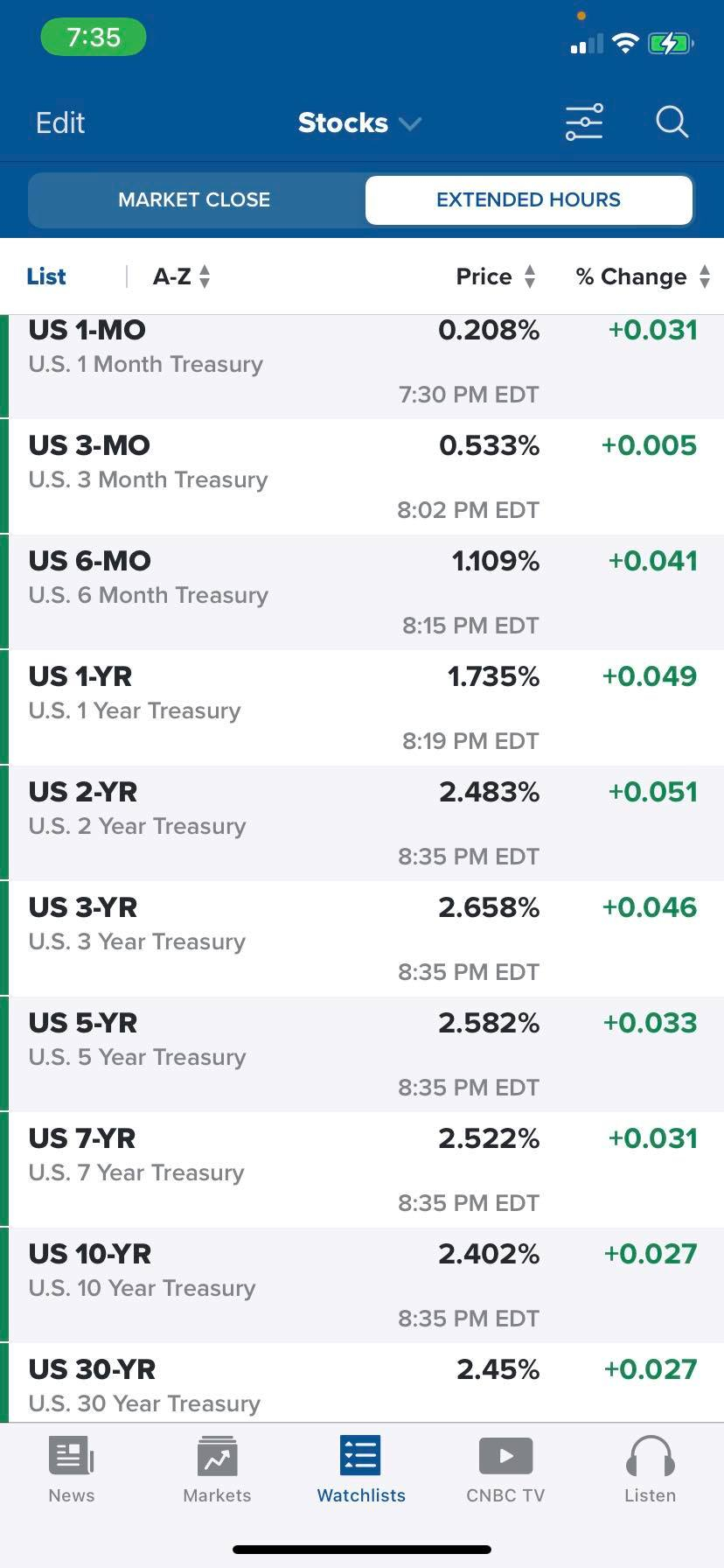724x1568 pixels.
Task: Open CNBC TV play icon
Action: click(x=505, y=1456)
